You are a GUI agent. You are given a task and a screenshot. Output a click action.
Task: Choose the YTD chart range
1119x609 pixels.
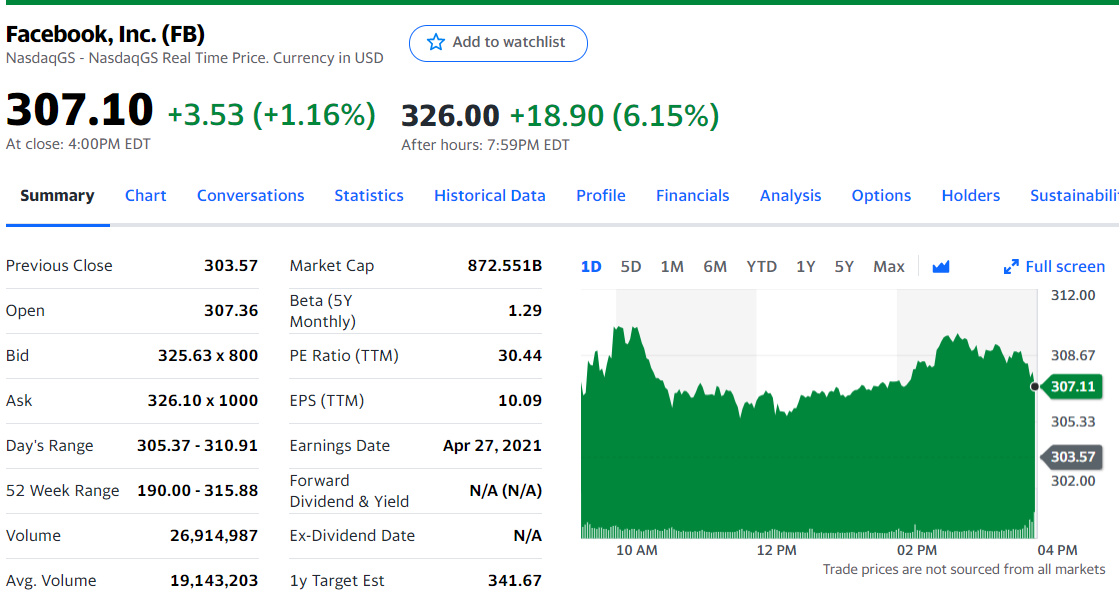click(x=761, y=267)
